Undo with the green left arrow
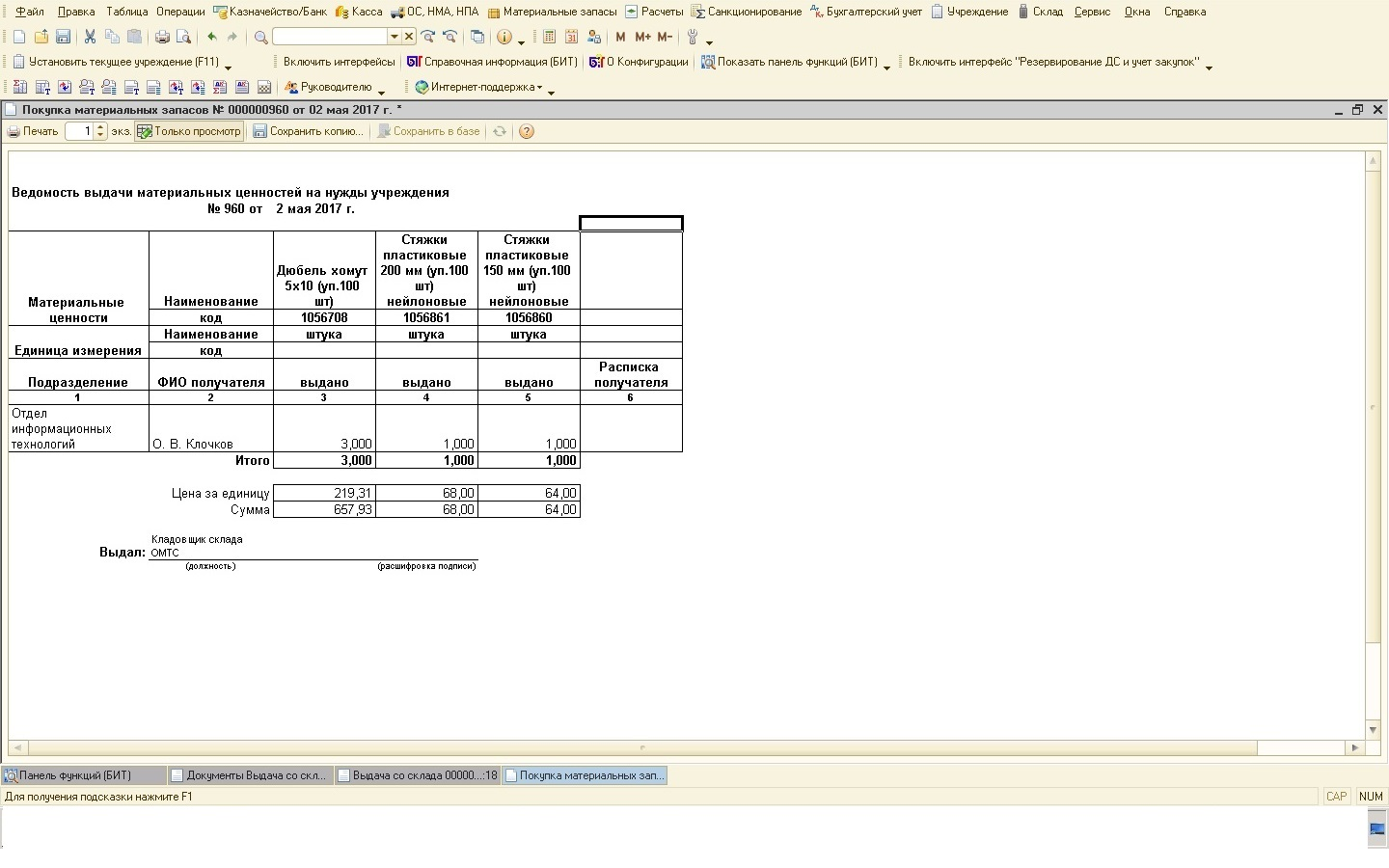This screenshot has height=868, width=1389. click(x=211, y=37)
